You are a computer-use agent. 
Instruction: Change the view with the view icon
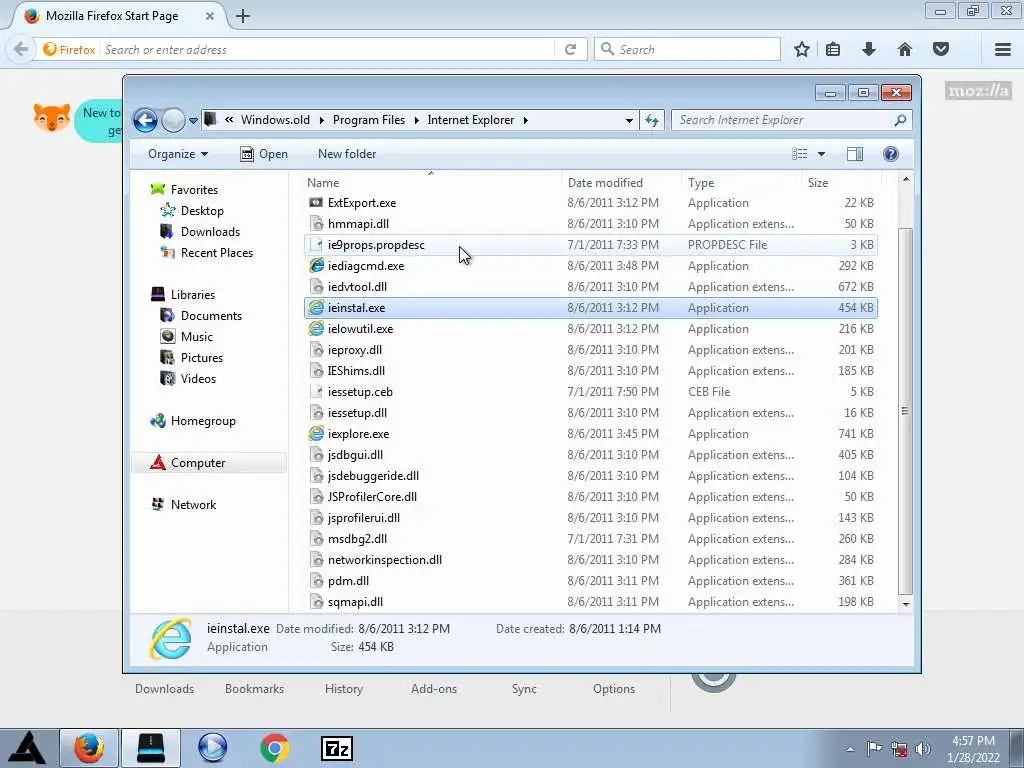(x=799, y=154)
